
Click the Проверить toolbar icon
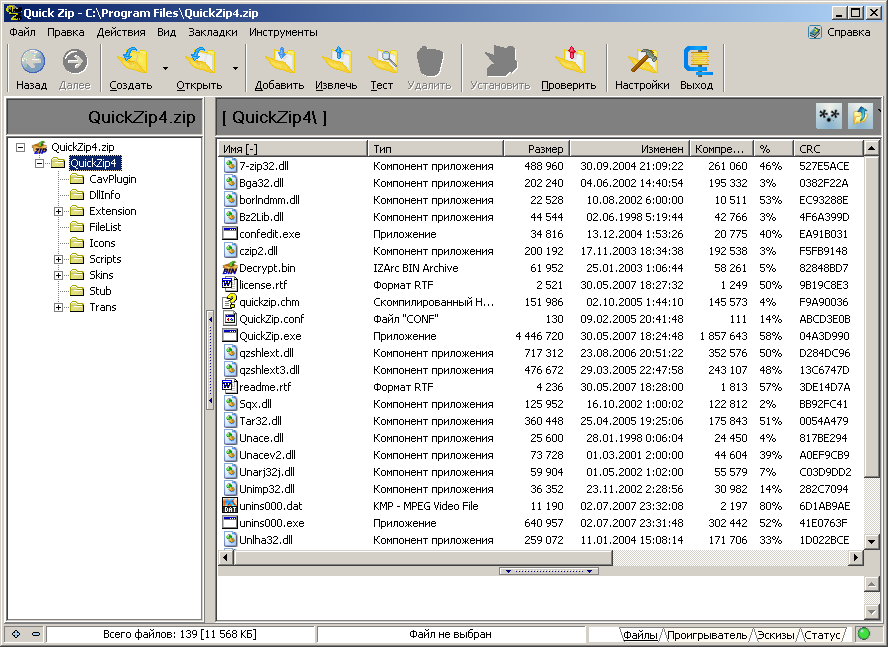568,62
